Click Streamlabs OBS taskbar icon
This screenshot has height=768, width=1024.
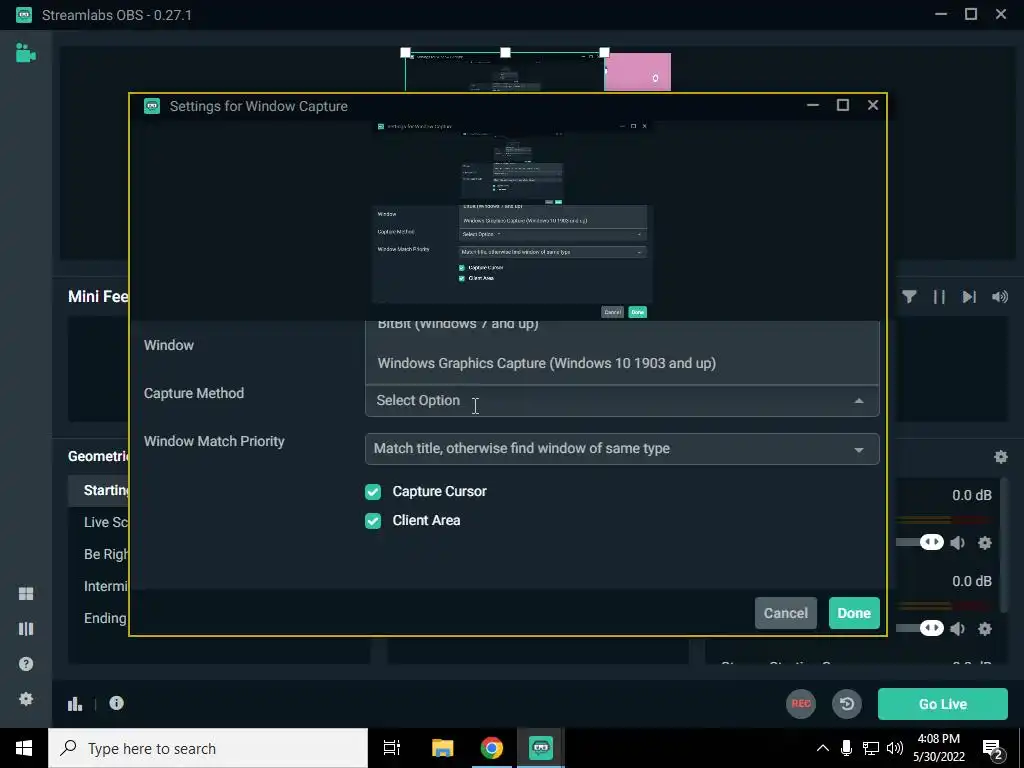tap(541, 748)
